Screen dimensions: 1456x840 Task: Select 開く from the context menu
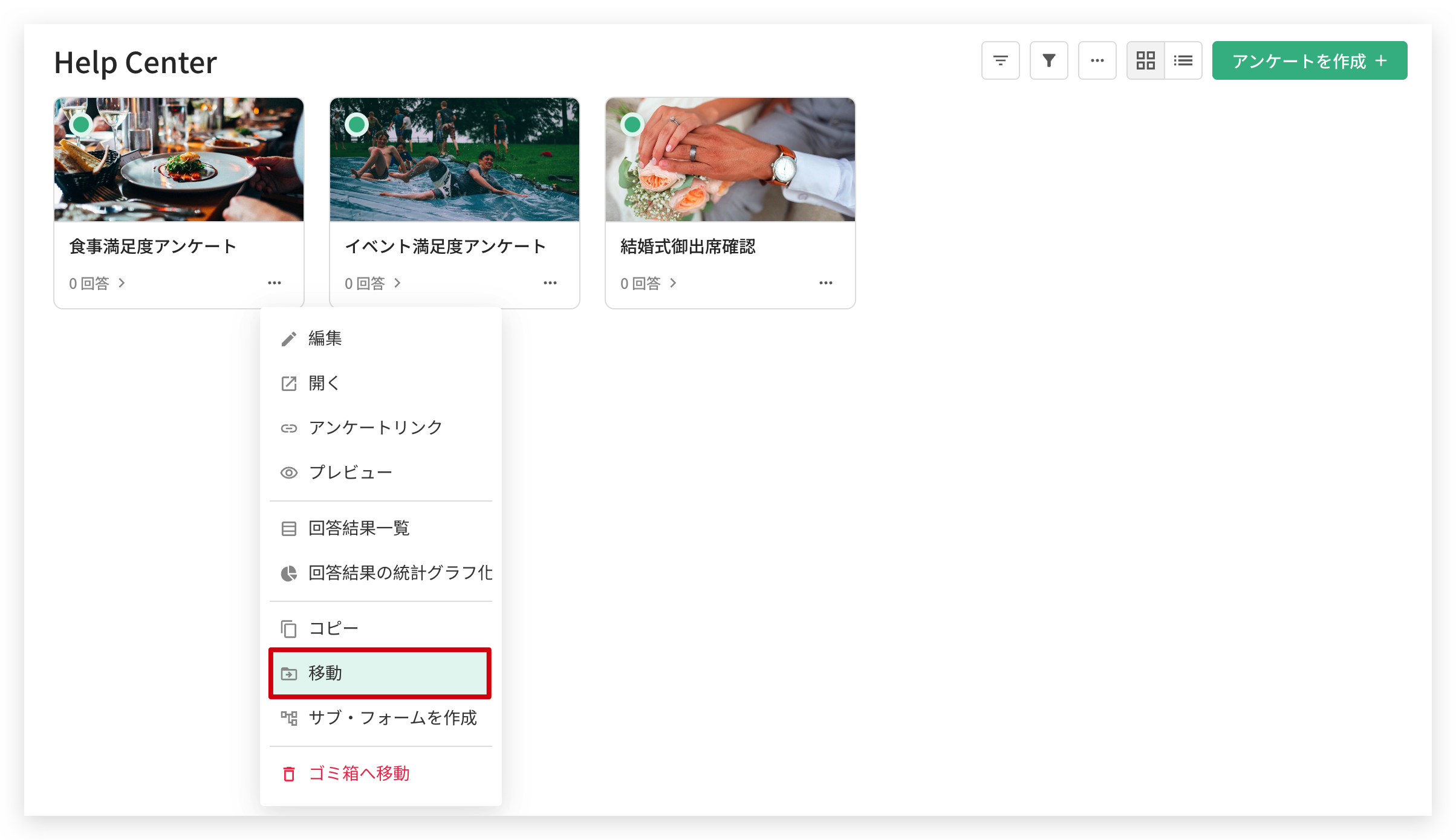(381, 383)
